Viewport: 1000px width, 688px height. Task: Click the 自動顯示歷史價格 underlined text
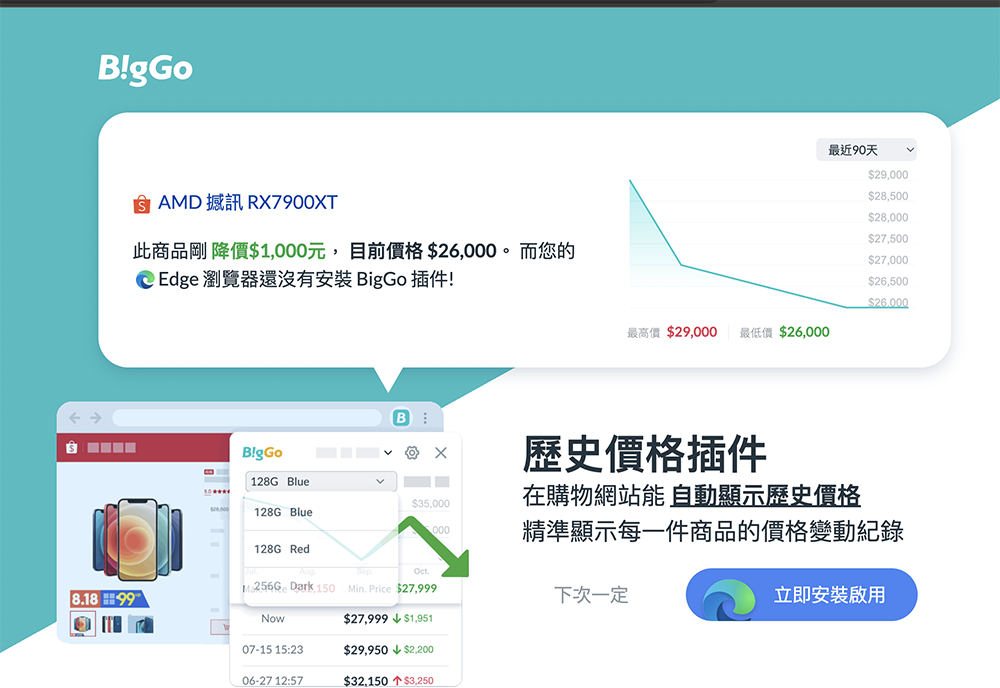tap(765, 495)
